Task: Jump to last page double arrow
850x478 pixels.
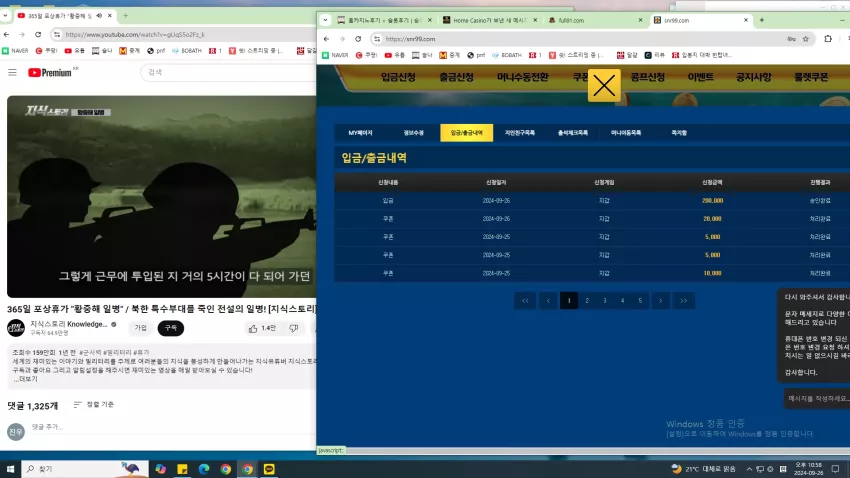Action: 684,300
